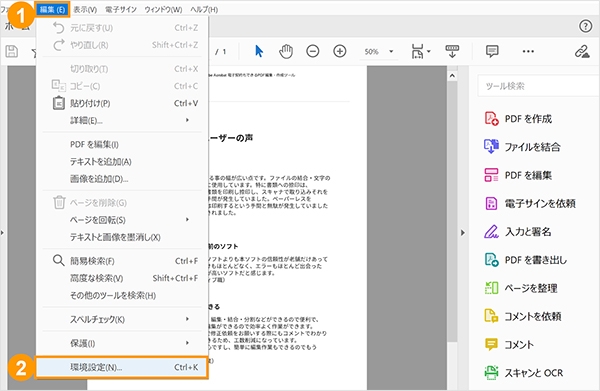Choose 簡易検索(F) menu entry

(x=122, y=261)
